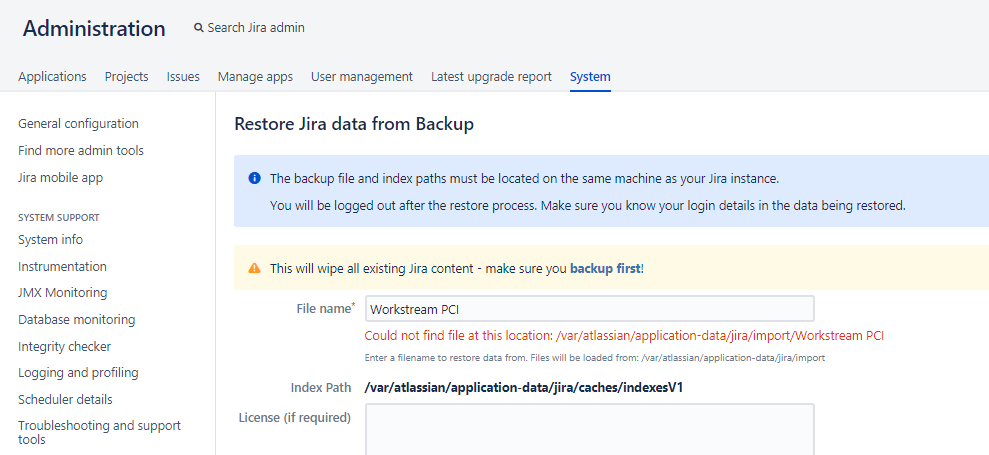The image size is (989, 455).
Task: Open General configuration in the sidebar
Action: [78, 124]
